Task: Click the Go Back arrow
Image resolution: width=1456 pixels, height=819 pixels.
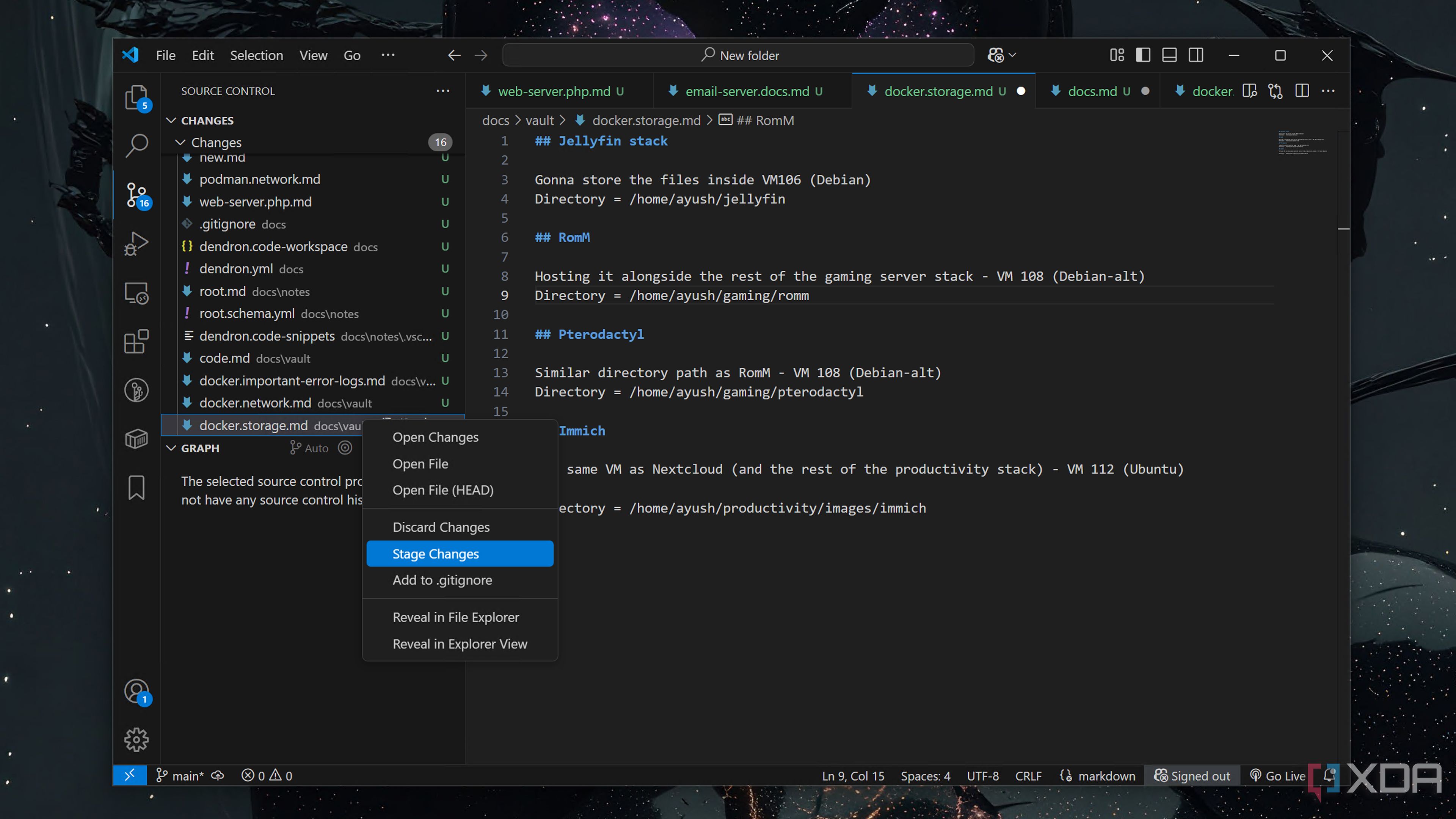Action: pyautogui.click(x=454, y=55)
